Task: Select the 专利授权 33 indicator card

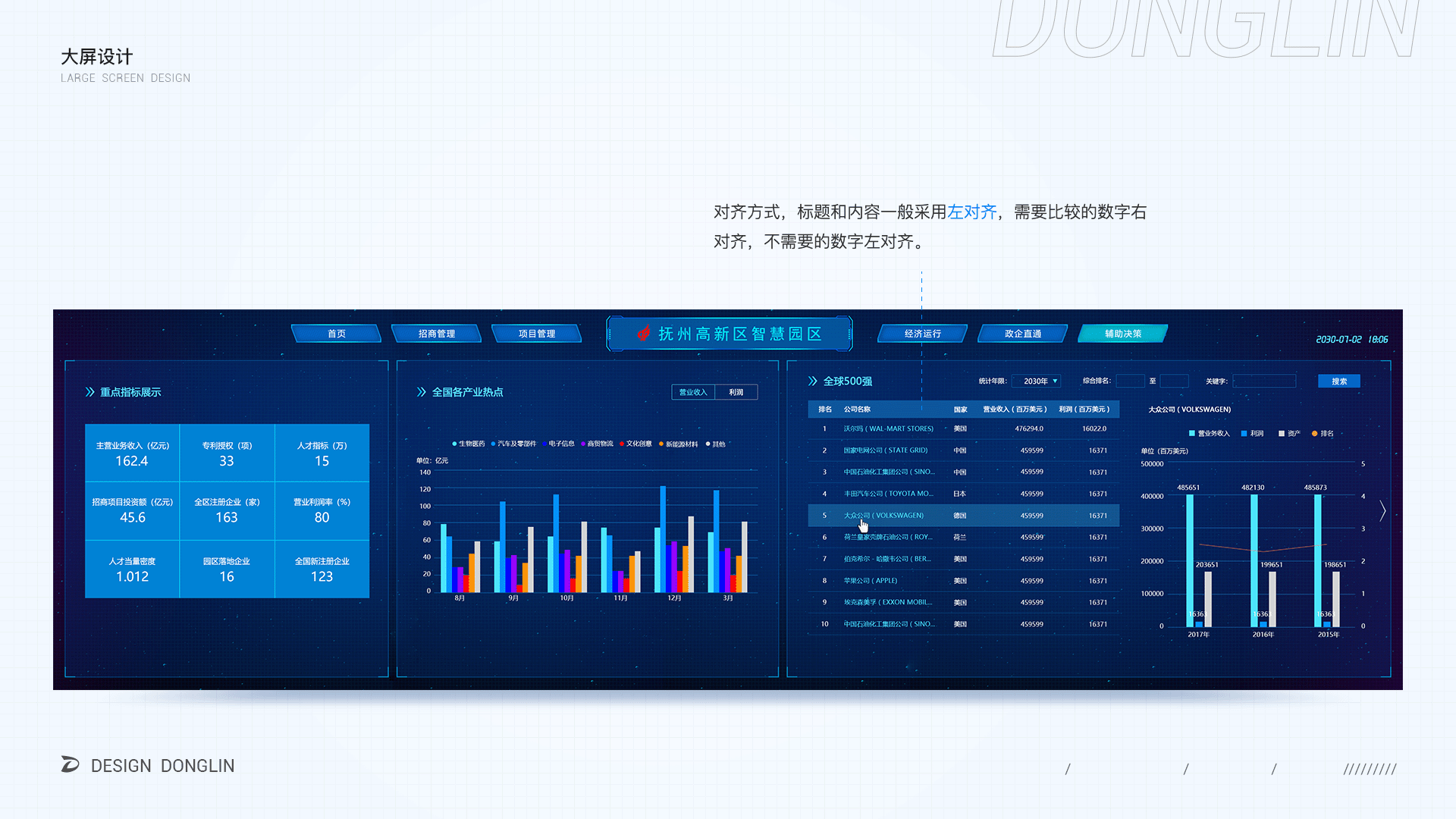Action: pyautogui.click(x=227, y=453)
